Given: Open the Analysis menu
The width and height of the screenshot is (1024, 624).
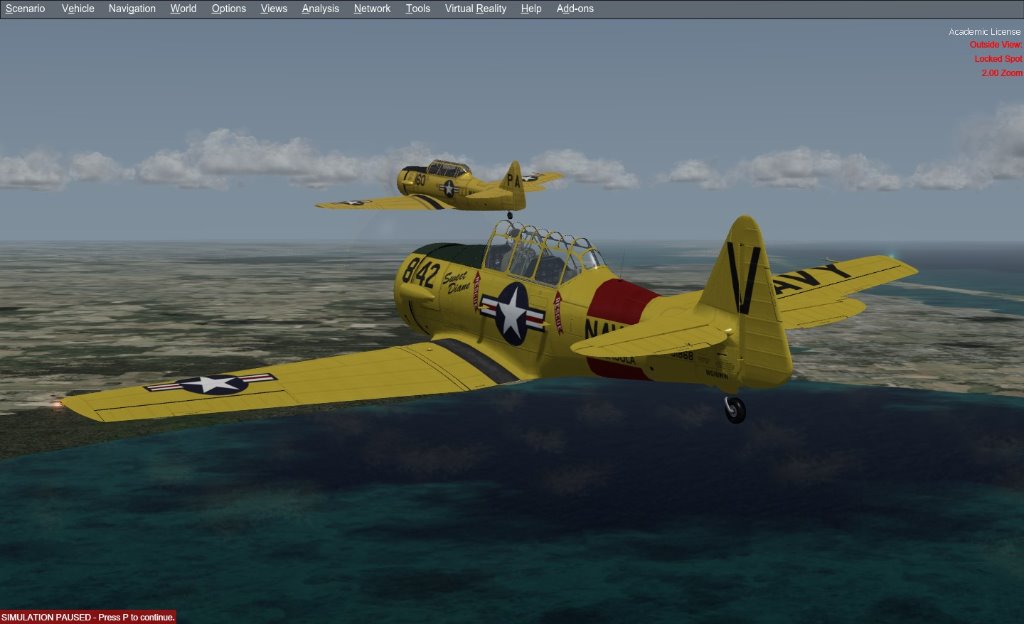Looking at the screenshot, I should (320, 8).
